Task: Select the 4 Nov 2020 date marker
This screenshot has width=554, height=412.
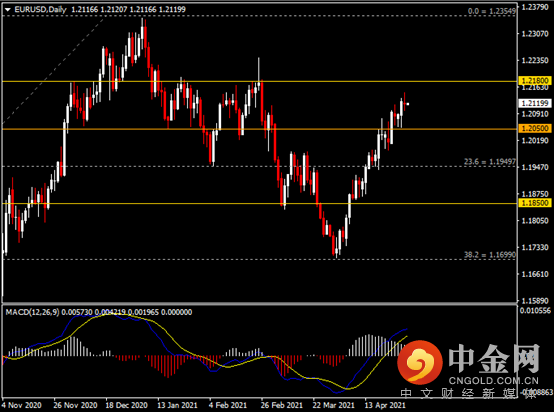Action: point(22,405)
